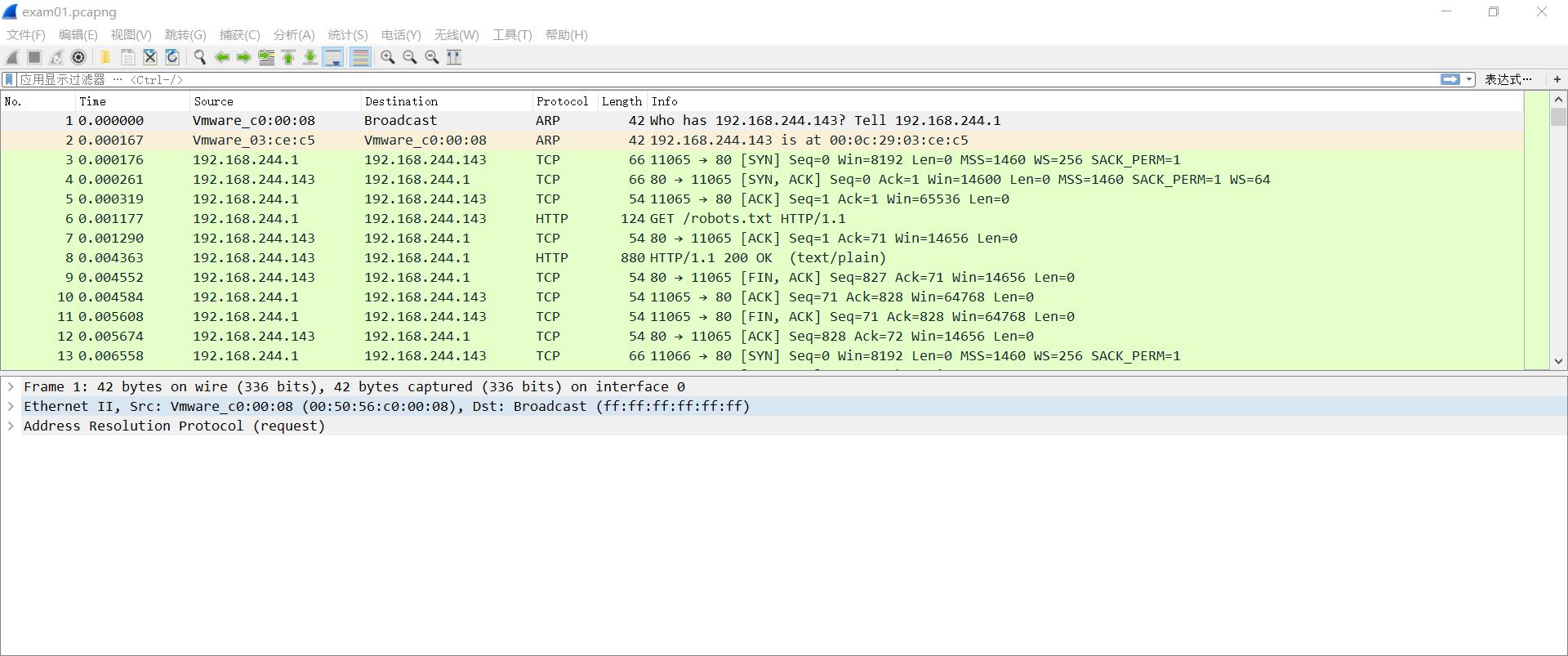Sort by the Protocol column header
Image resolution: width=1568 pixels, height=656 pixels.
pyautogui.click(x=564, y=101)
